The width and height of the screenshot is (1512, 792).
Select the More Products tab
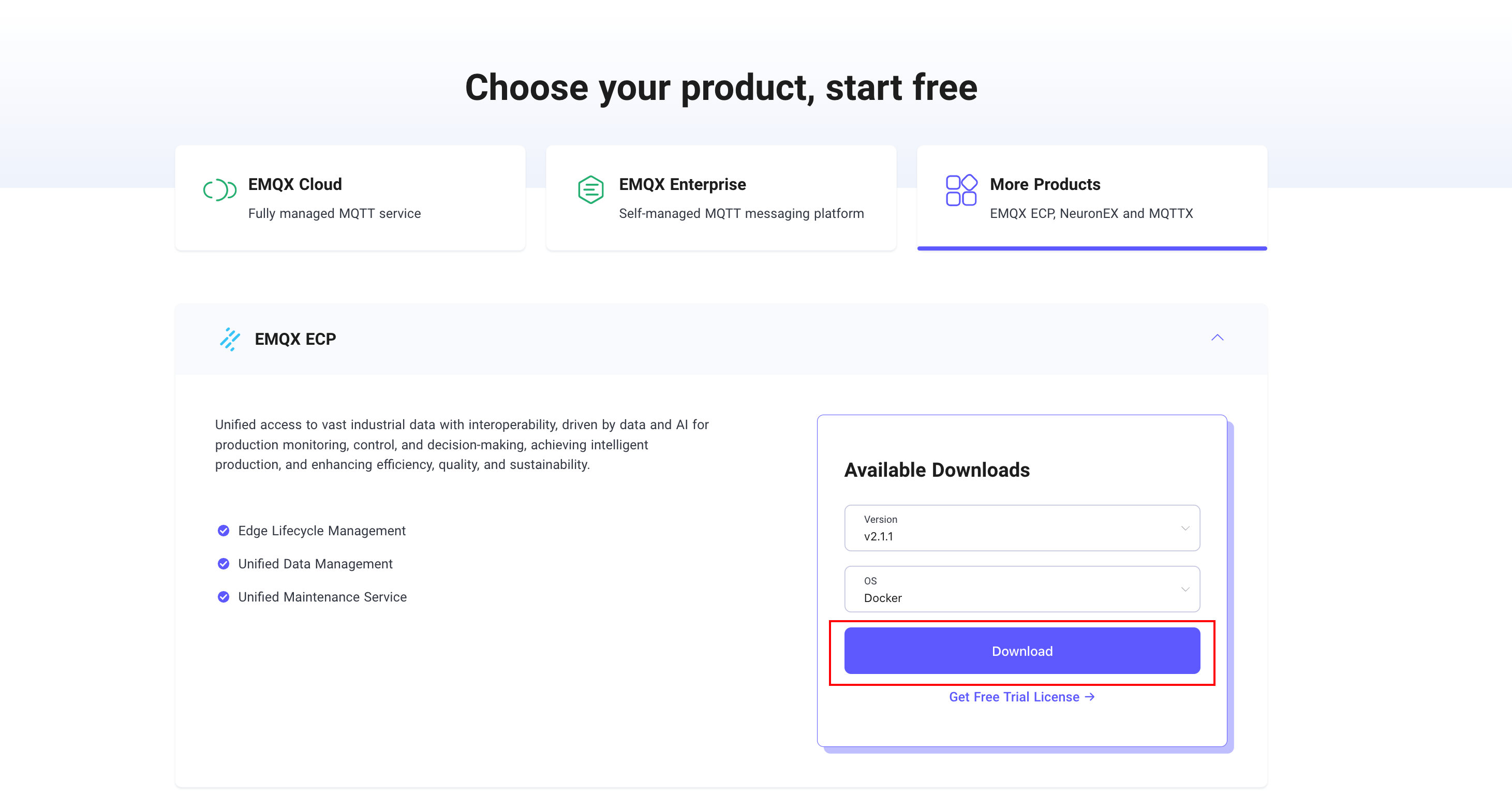(x=1092, y=198)
